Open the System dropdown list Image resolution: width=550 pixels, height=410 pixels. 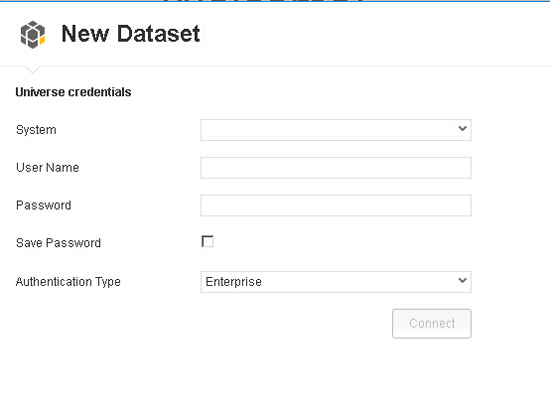[336, 130]
